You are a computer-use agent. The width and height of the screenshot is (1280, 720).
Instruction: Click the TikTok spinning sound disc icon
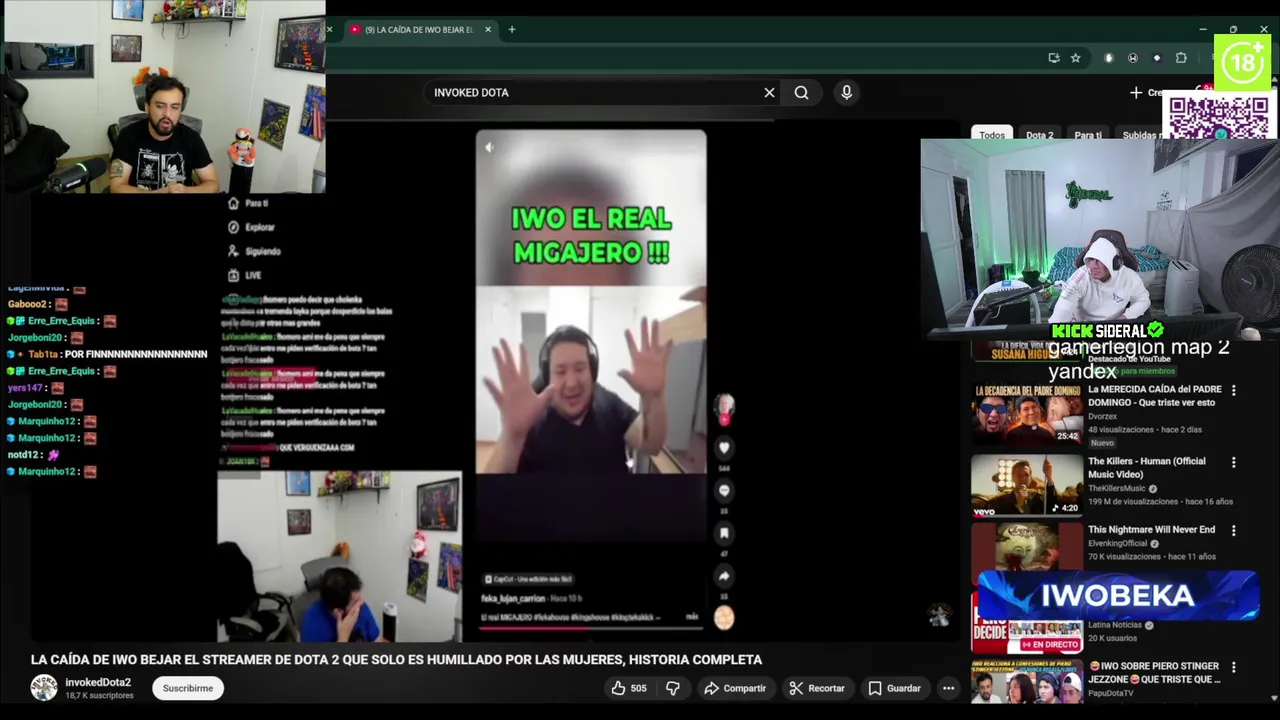pos(724,618)
